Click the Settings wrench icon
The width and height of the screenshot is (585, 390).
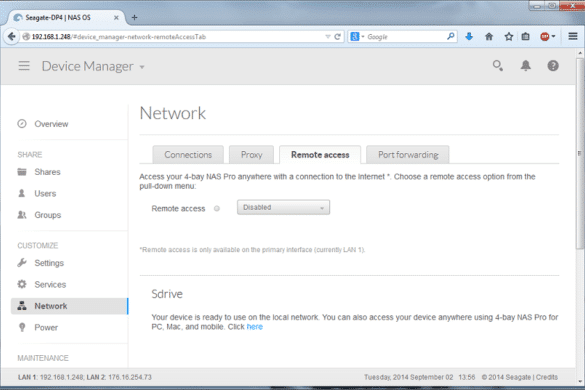22,263
